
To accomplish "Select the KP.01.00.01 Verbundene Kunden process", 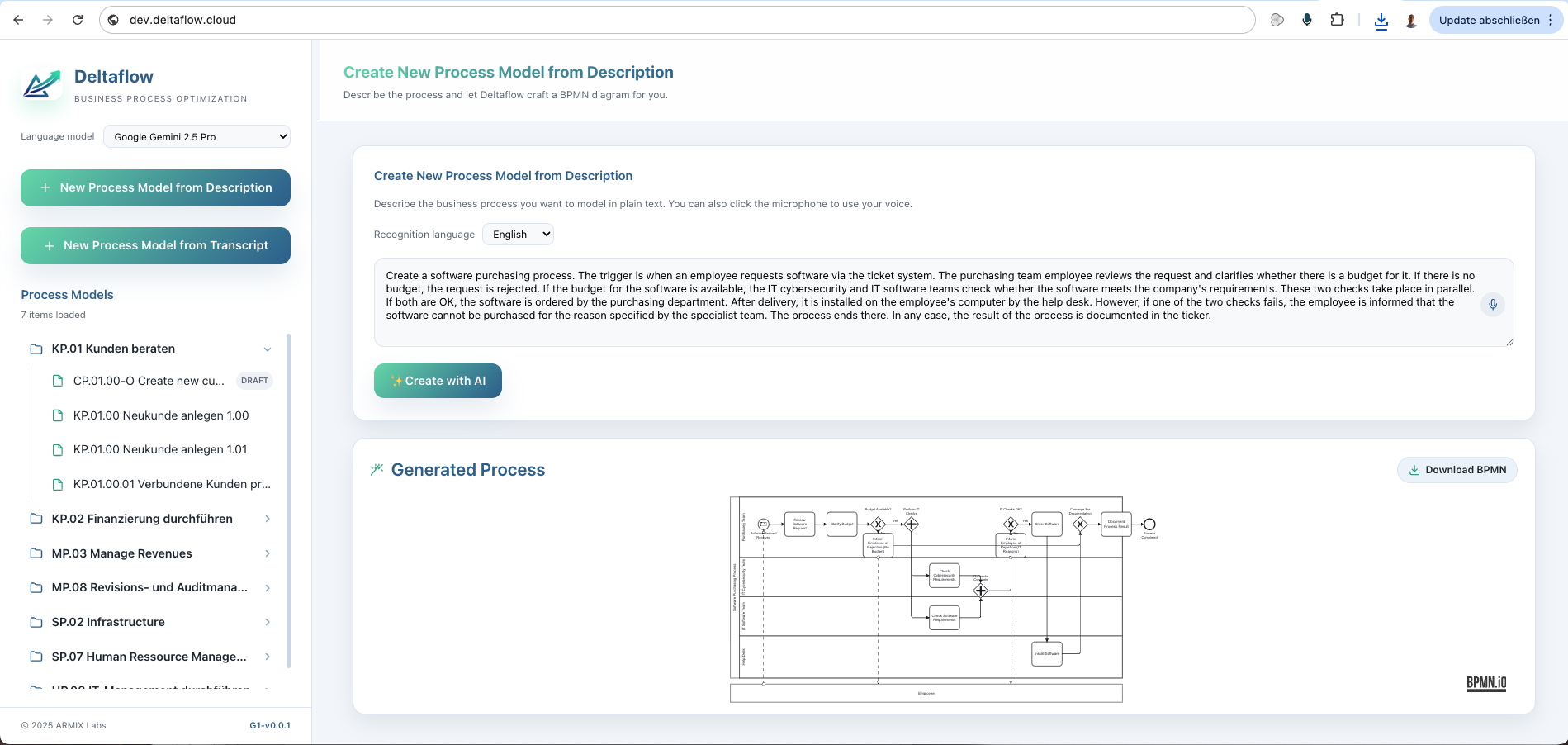I will (x=172, y=484).
